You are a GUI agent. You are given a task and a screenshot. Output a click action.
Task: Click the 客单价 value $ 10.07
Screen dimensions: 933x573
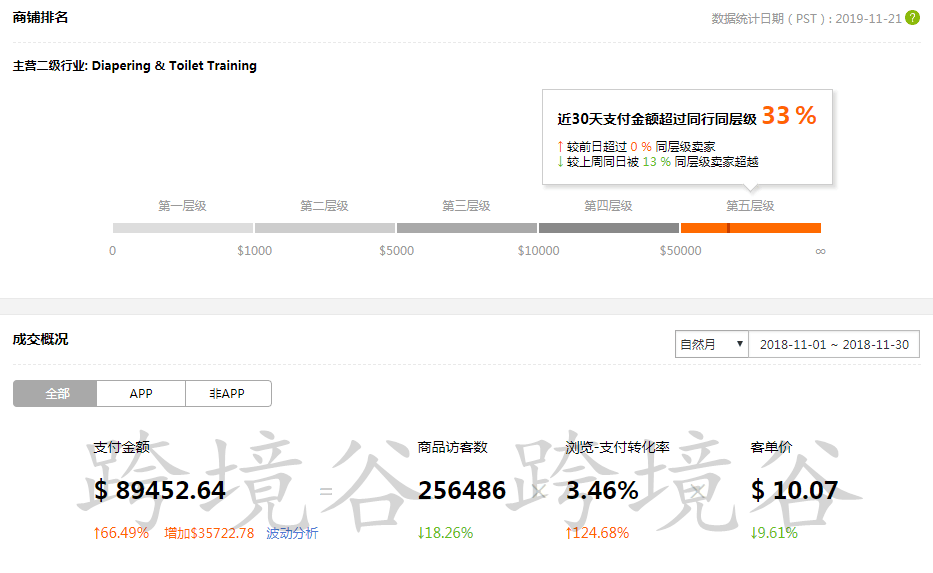click(x=794, y=490)
